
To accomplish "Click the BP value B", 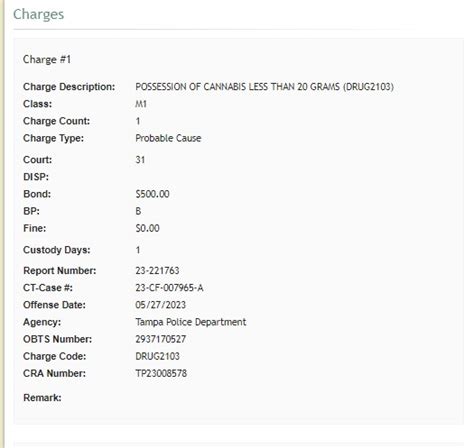I will pyautogui.click(x=138, y=211).
